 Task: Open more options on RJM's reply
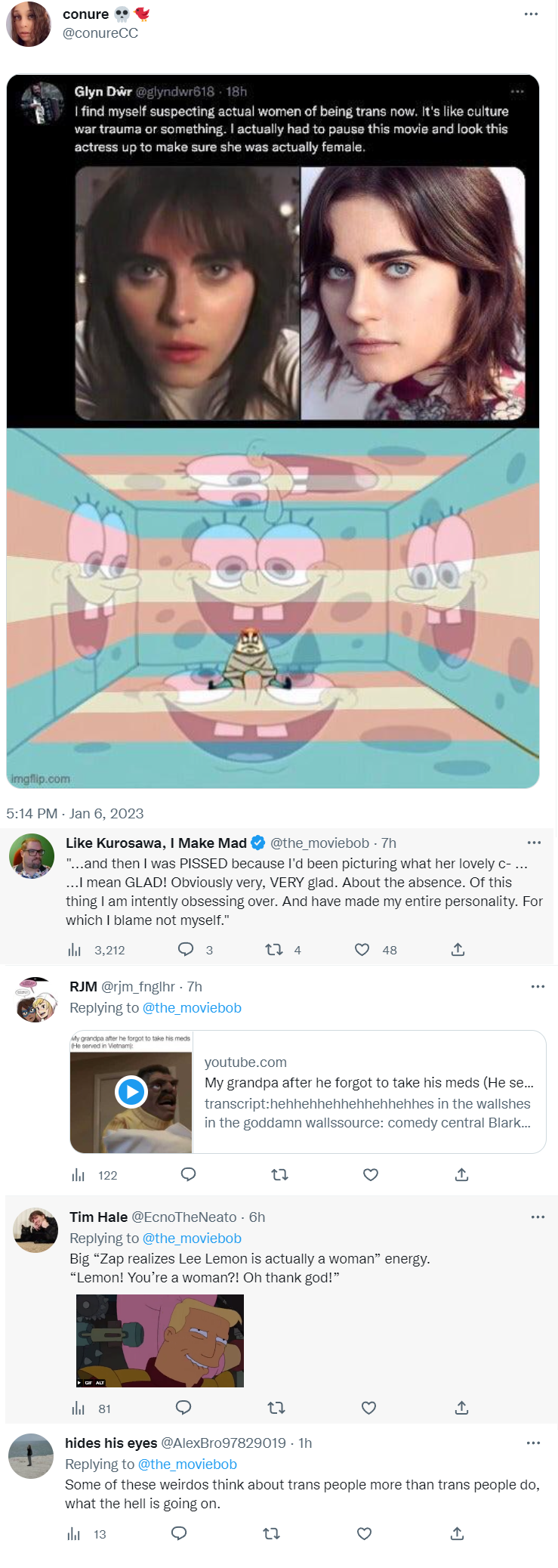coord(538,986)
